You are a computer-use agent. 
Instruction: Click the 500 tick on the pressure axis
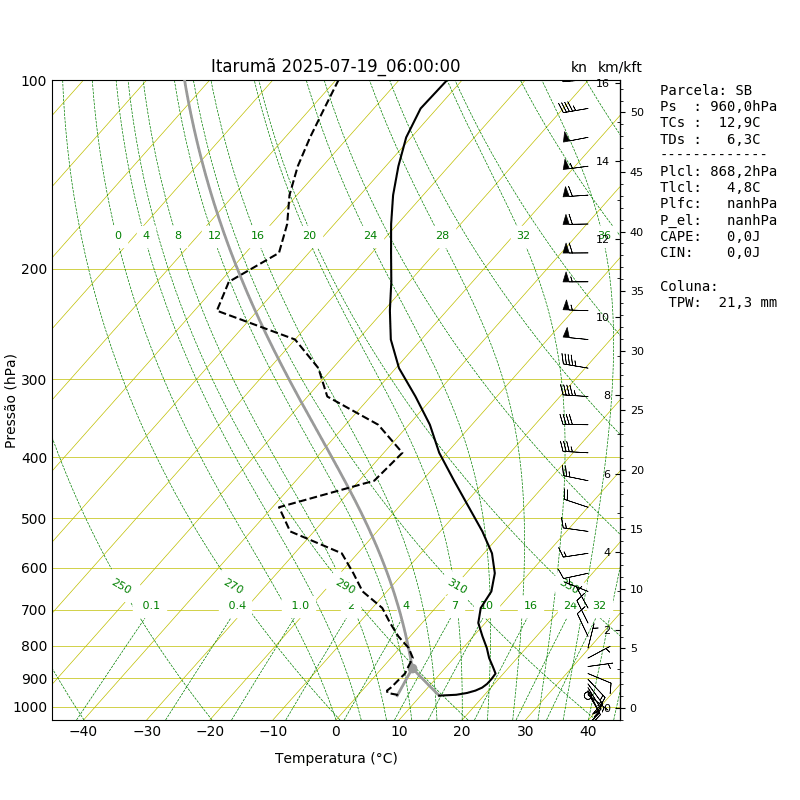click(x=34, y=519)
